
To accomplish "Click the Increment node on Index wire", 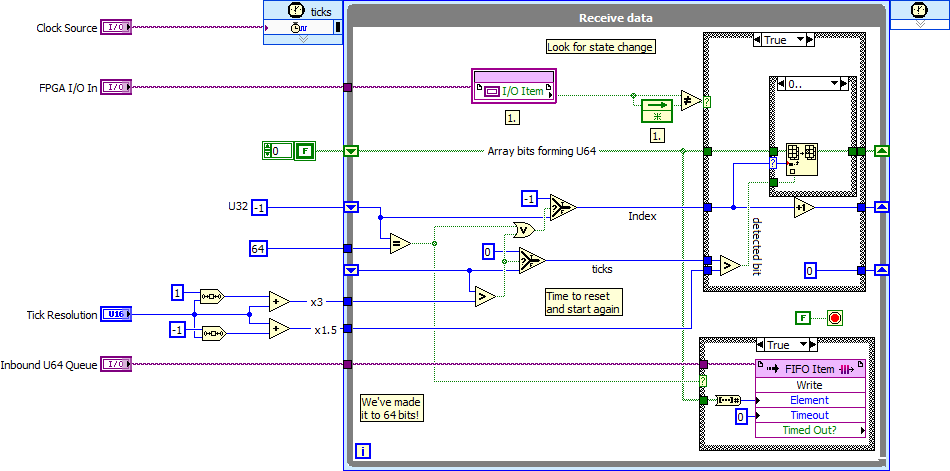I will [x=805, y=207].
